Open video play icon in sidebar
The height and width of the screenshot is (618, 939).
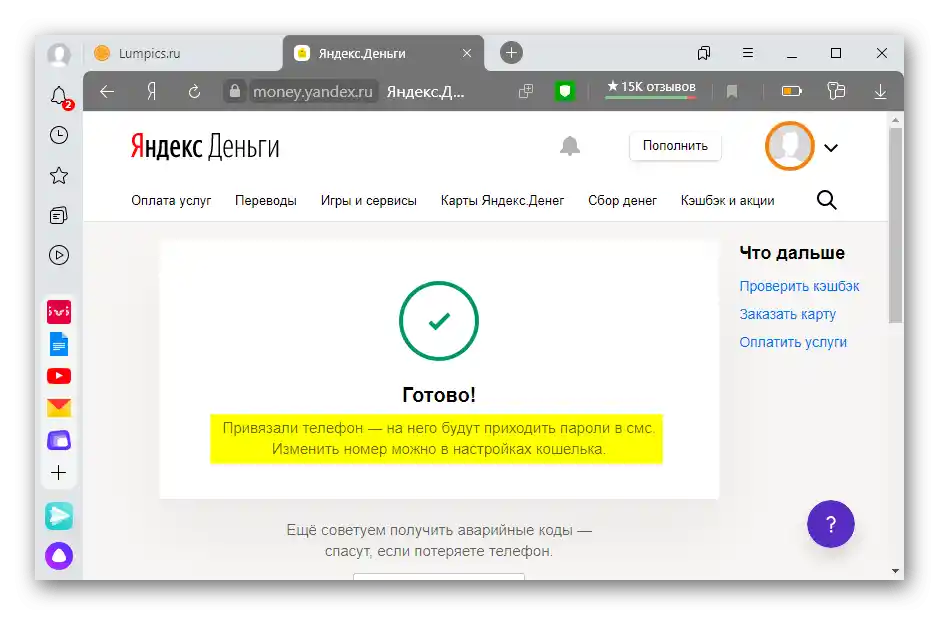pyautogui.click(x=59, y=256)
